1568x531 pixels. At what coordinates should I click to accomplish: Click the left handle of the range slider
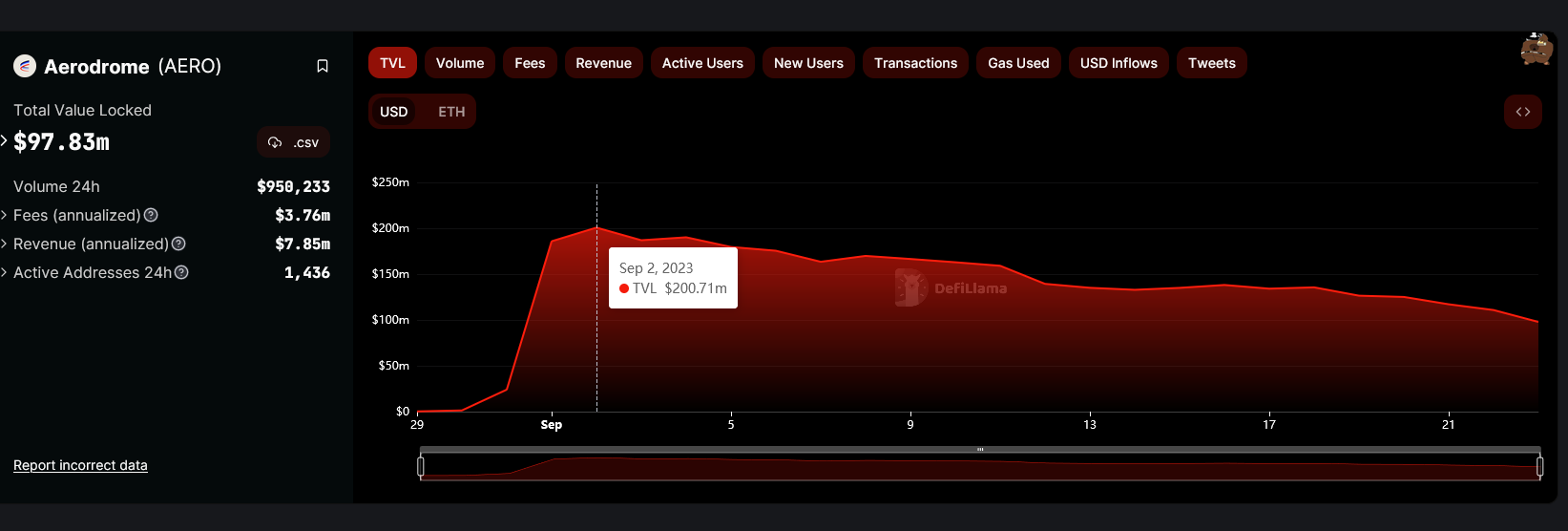point(421,466)
